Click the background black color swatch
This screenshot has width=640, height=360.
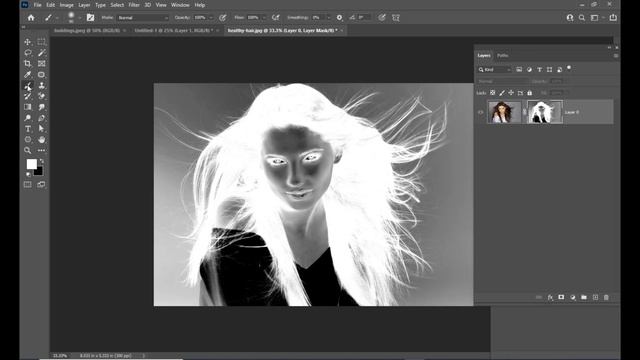pos(38,171)
